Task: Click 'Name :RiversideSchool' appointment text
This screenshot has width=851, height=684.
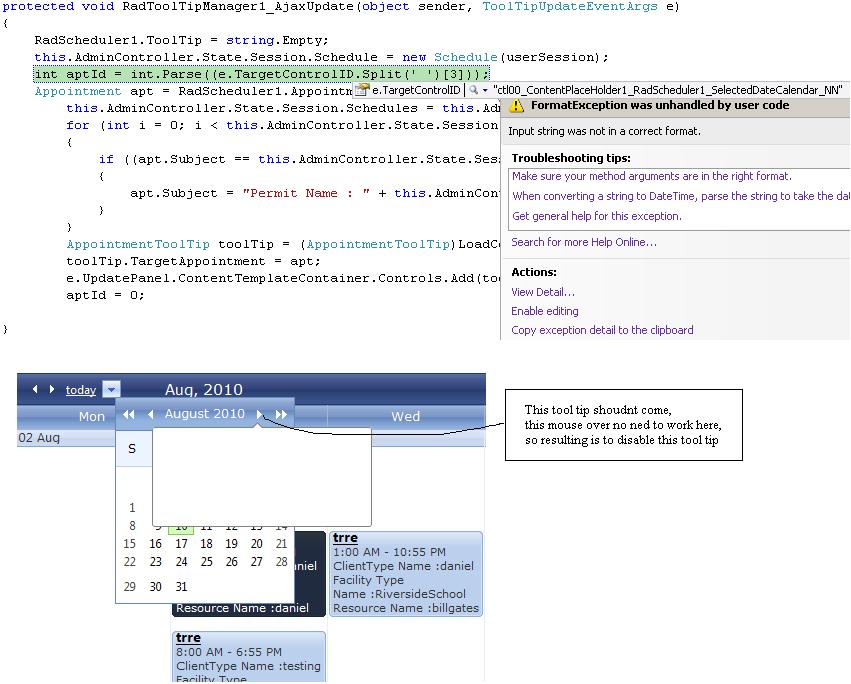Action: tap(399, 594)
